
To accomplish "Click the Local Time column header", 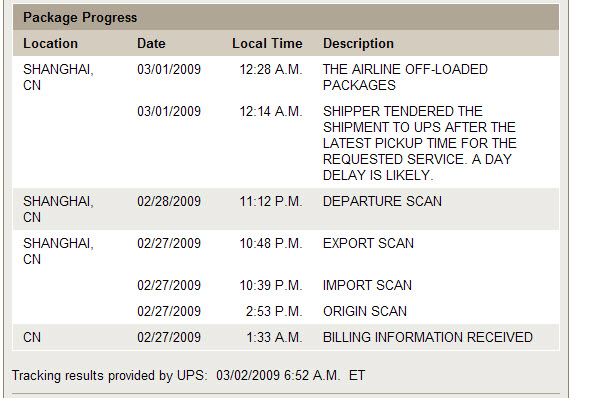I will tap(267, 44).
